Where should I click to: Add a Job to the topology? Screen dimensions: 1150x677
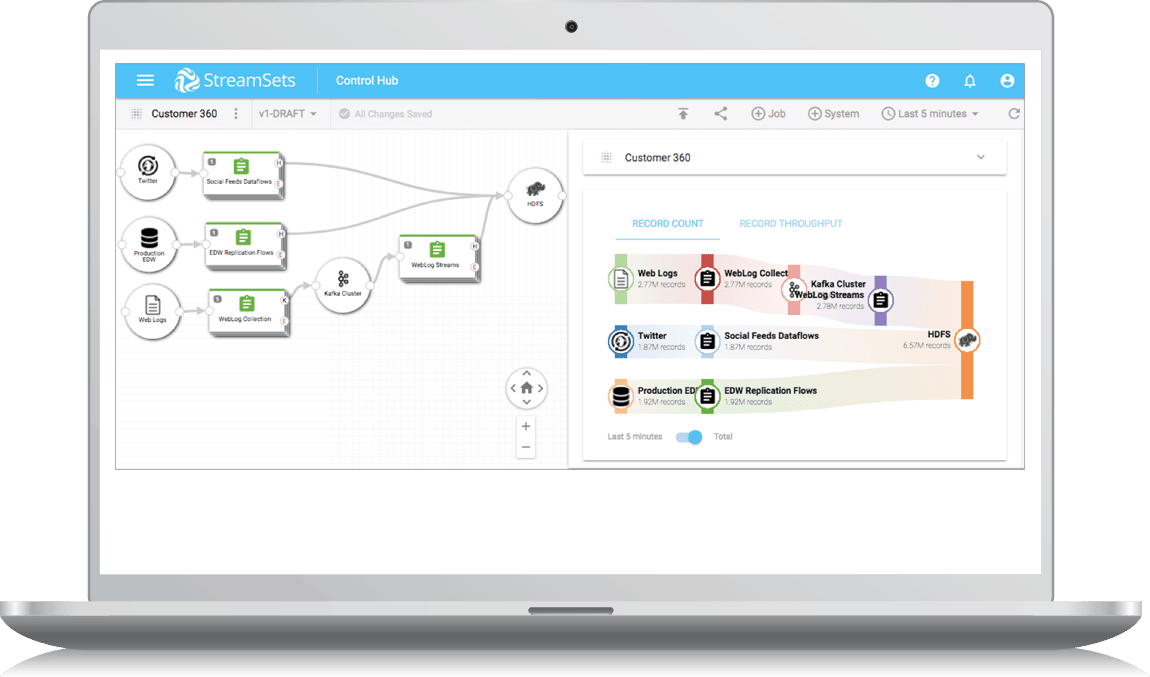(x=769, y=114)
